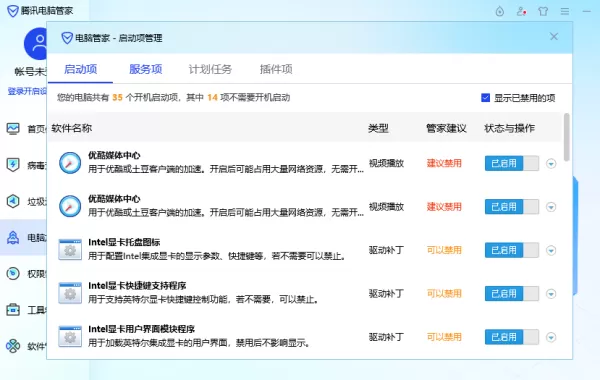Click the droplet icon in main window title bar
The height and width of the screenshot is (380, 600).
point(500,11)
